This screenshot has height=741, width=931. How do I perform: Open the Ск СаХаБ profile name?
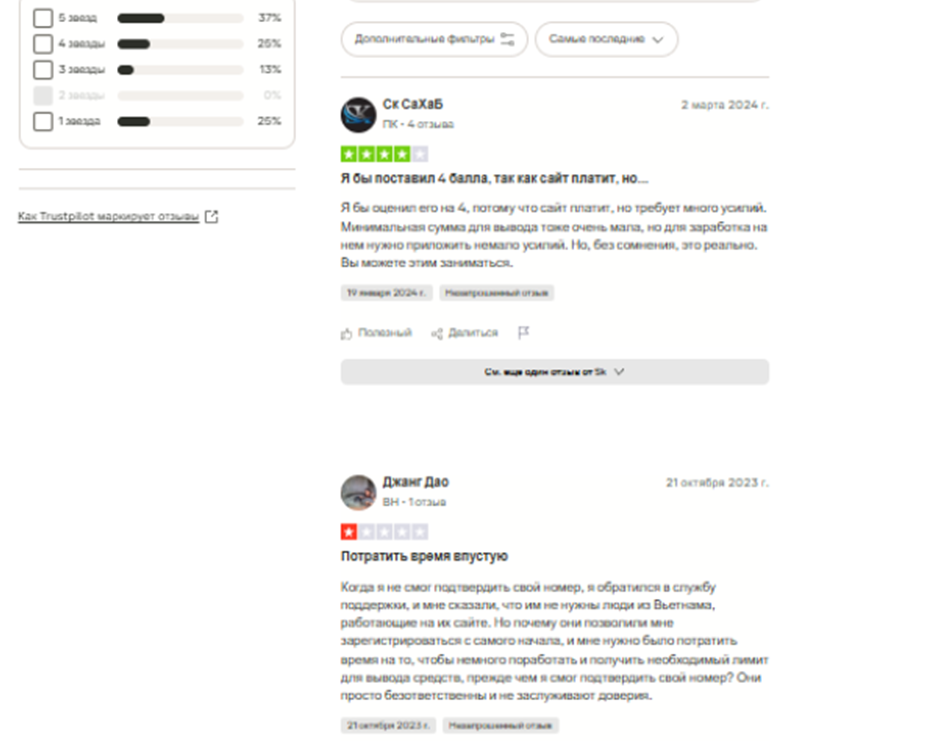(x=413, y=104)
